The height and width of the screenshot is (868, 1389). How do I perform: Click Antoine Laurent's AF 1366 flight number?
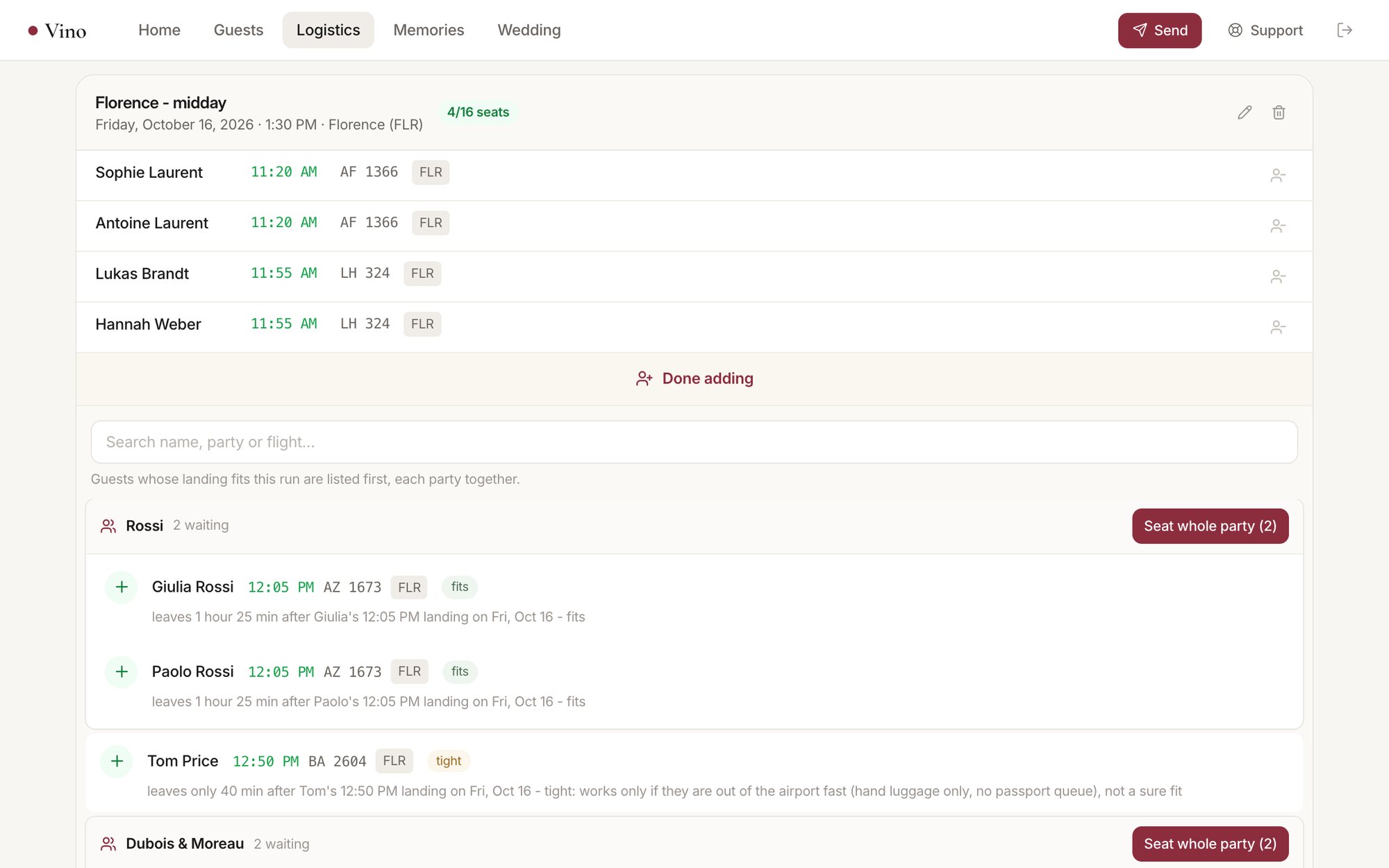(369, 223)
